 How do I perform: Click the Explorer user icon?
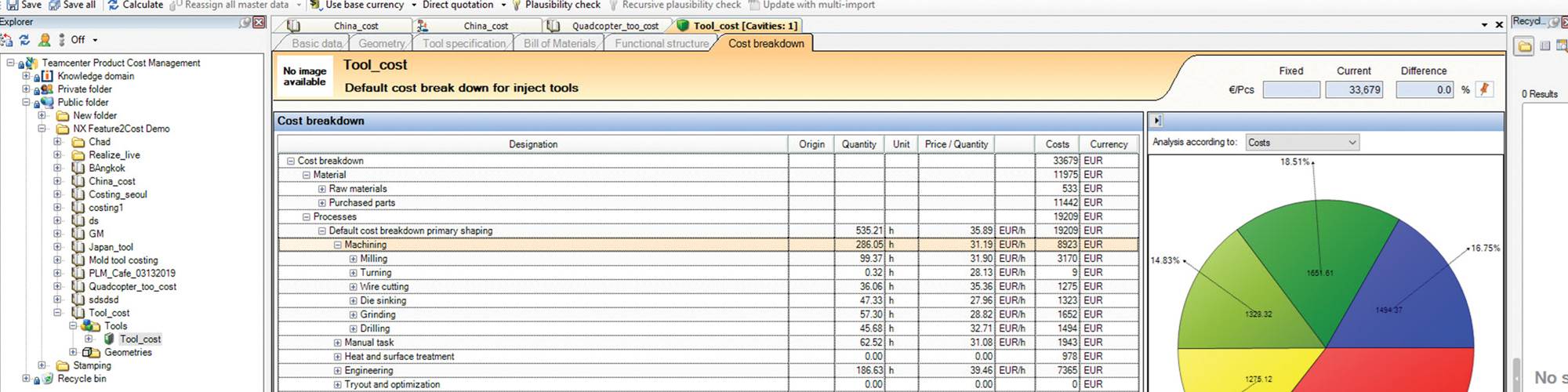pyautogui.click(x=45, y=40)
